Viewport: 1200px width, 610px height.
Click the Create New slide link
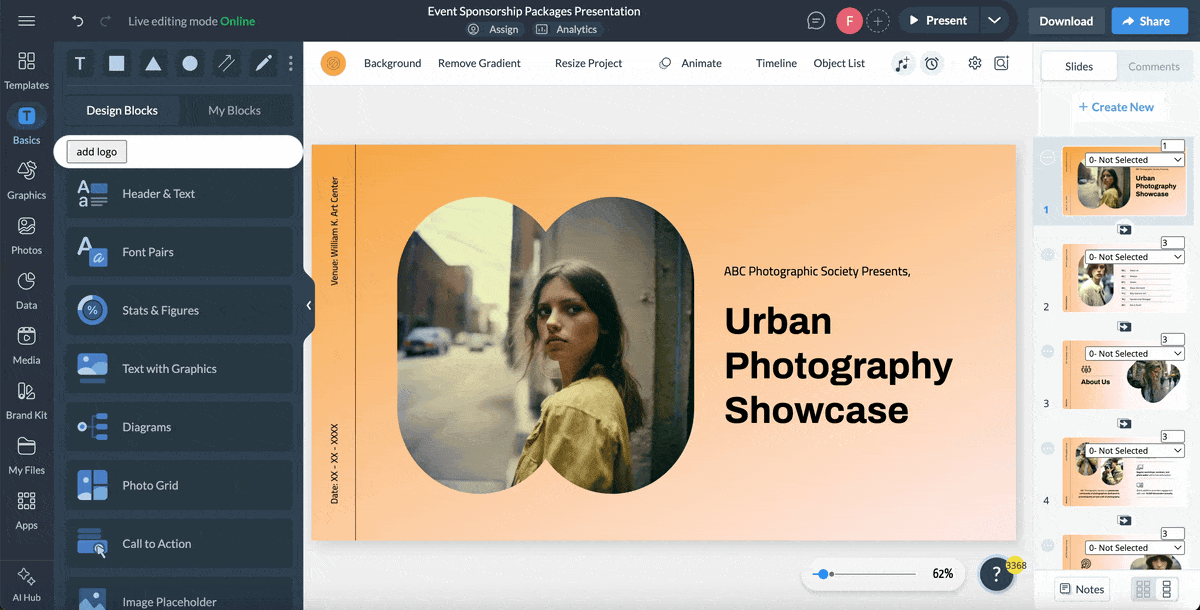click(1118, 106)
